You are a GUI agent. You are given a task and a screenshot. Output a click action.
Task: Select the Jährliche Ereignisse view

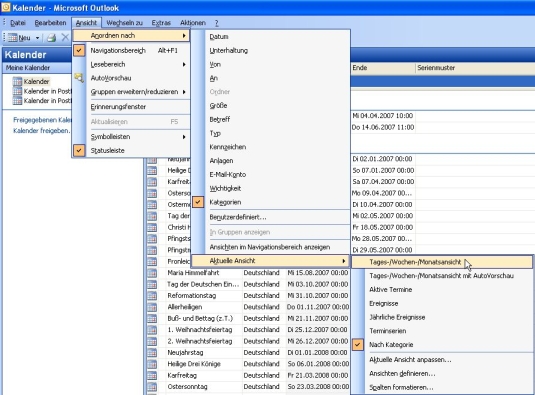442,317
